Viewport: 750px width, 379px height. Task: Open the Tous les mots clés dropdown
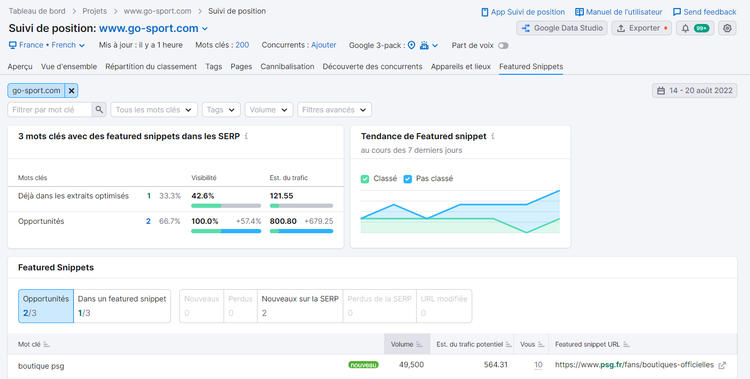click(154, 110)
